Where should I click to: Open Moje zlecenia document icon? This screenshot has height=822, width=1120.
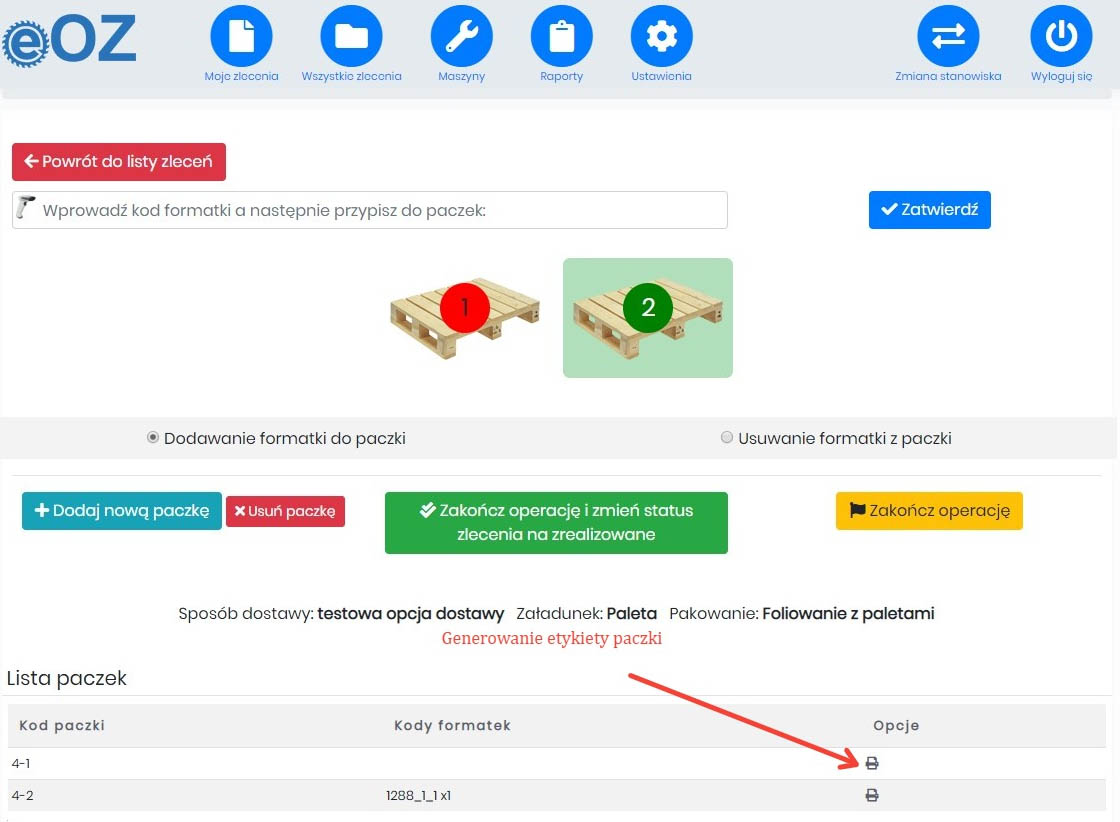coord(241,36)
